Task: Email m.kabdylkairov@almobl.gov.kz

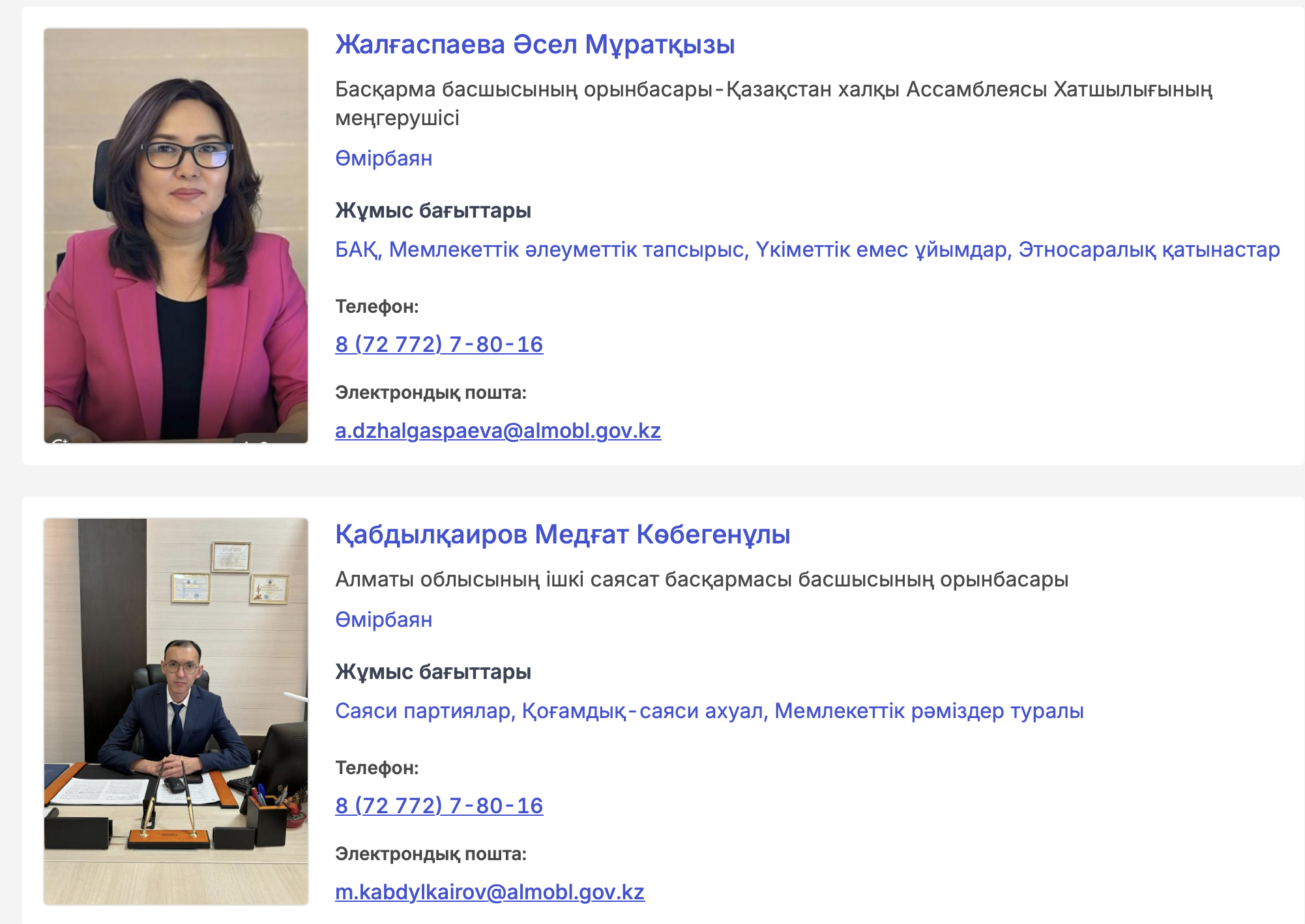Action: (x=490, y=892)
